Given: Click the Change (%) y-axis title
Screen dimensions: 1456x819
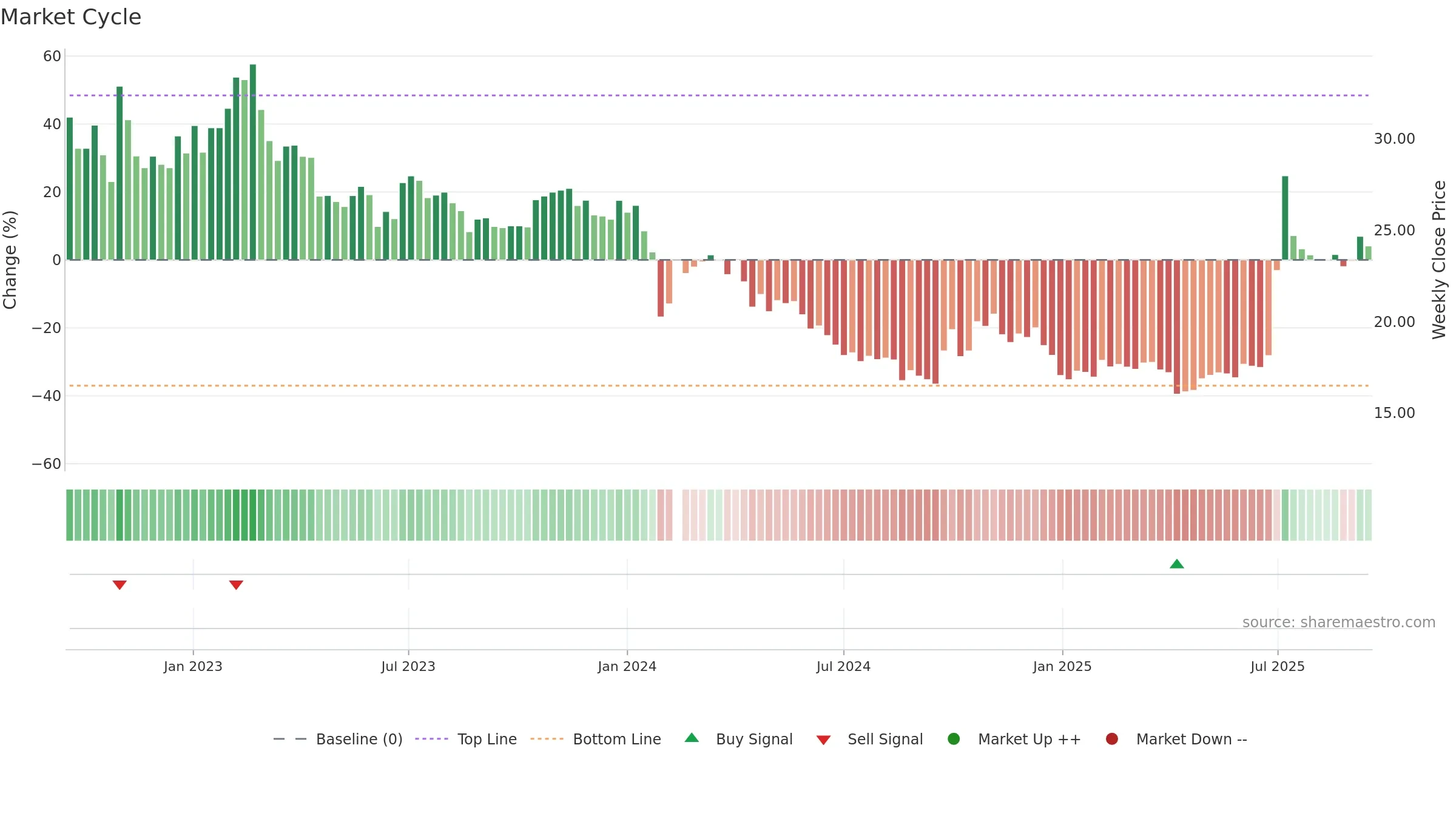Looking at the screenshot, I should point(10,260).
